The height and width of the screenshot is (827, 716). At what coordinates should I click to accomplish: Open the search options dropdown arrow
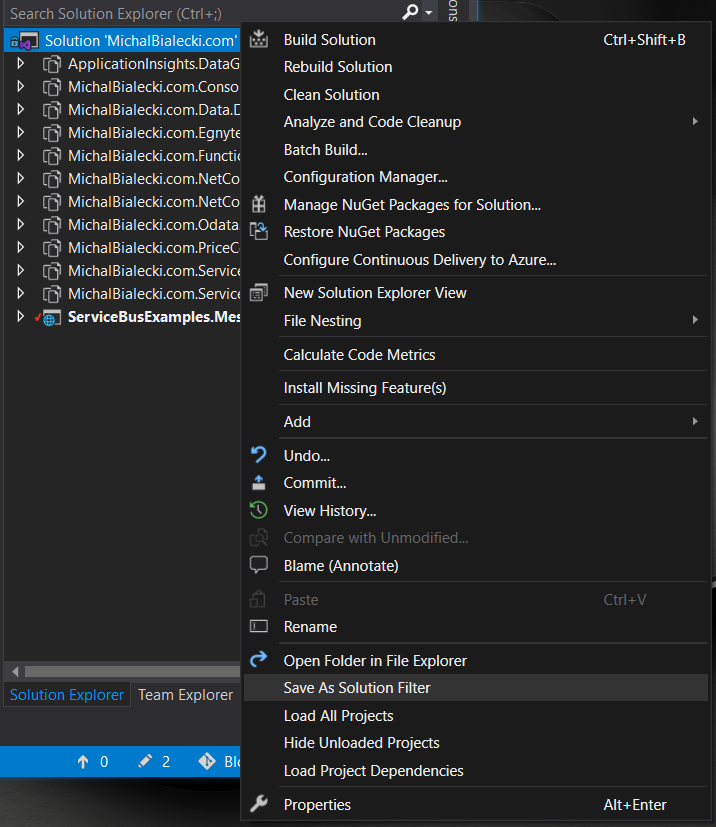point(429,13)
